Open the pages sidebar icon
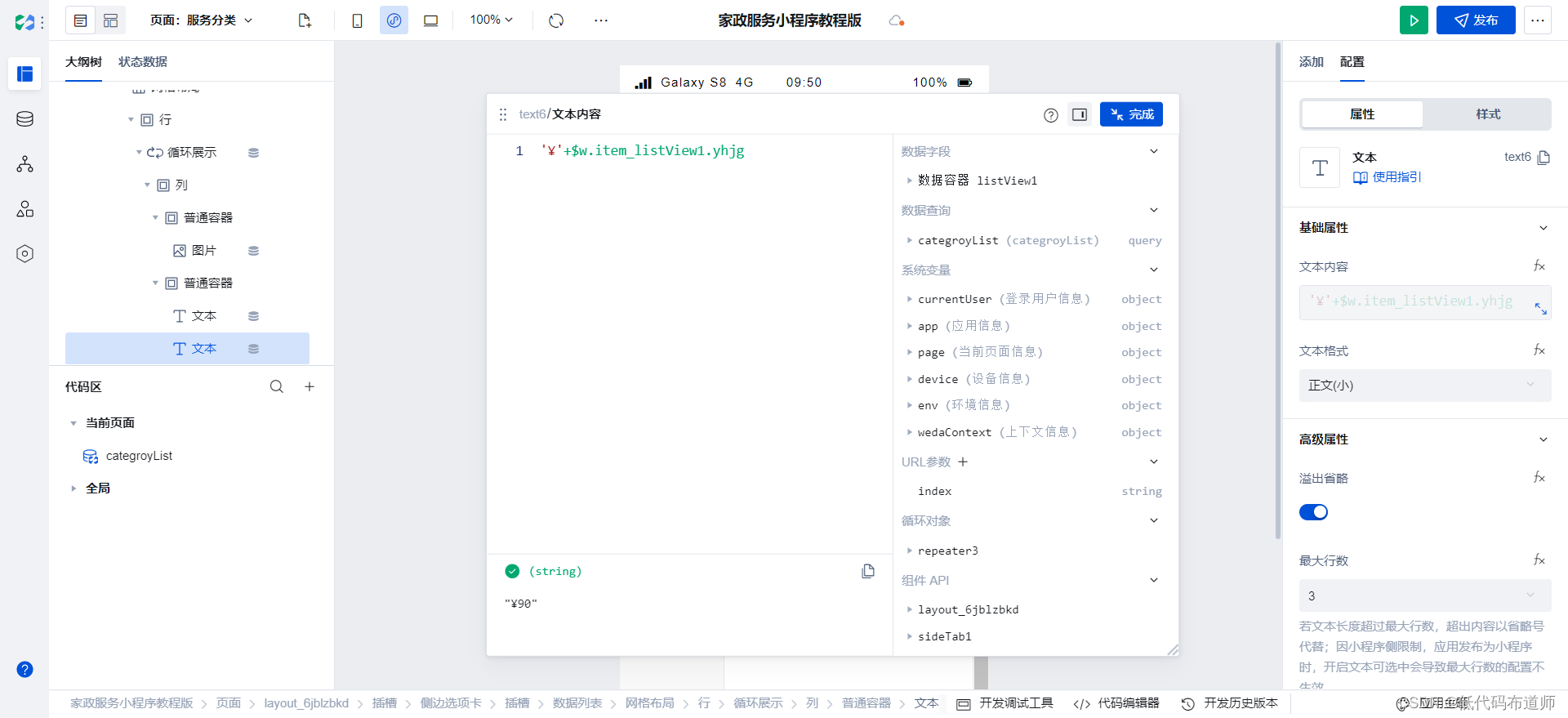This screenshot has height=718, width=1568. click(24, 74)
